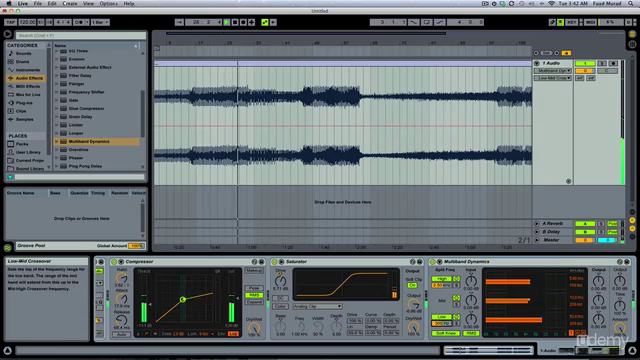Screen dimensions: 640x360
Task: Open the 1 Bar quantization menu
Action: pyautogui.click(x=100, y=22)
